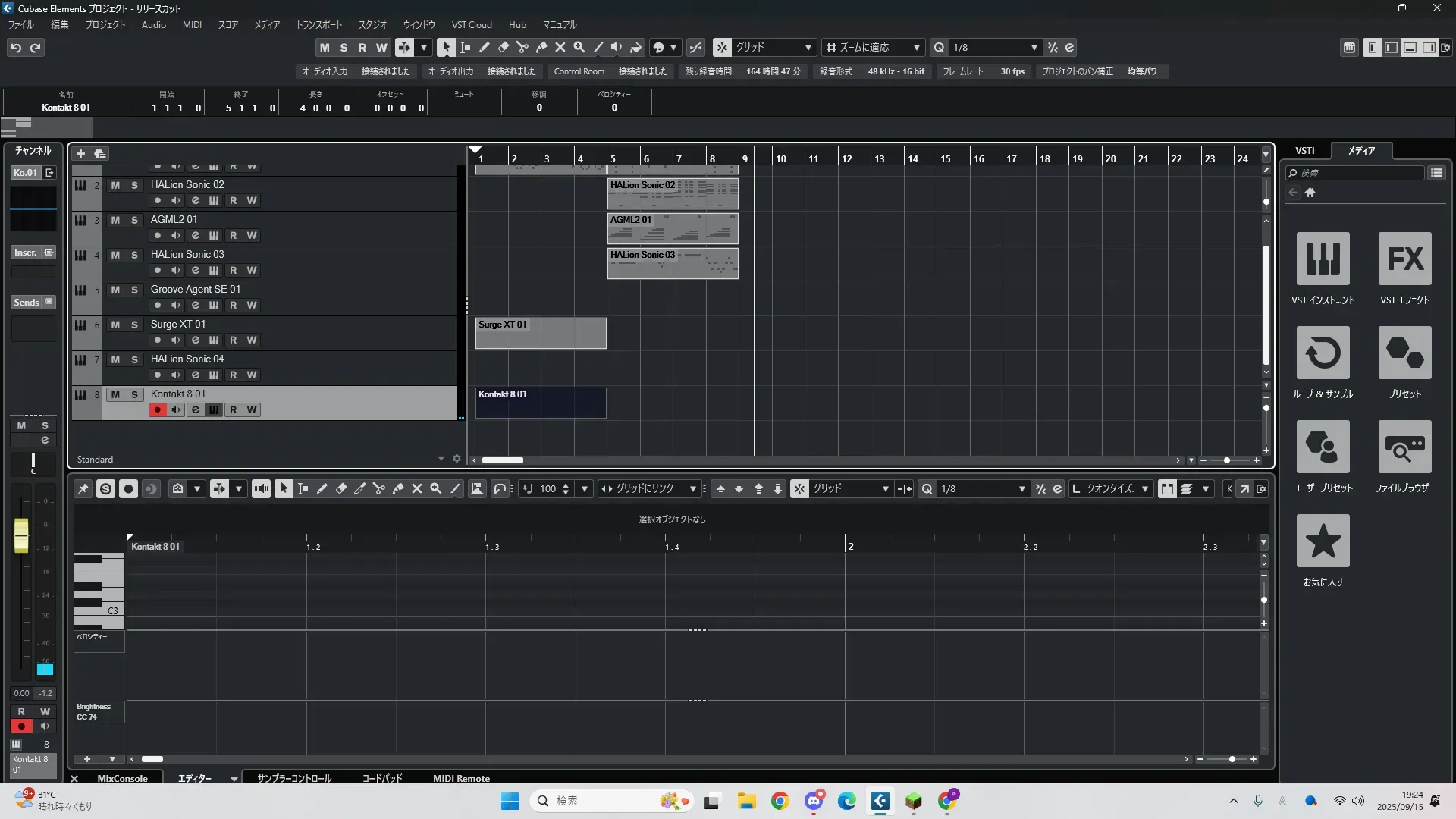
Task: Select the Zoom magnifier tool in top toolbar
Action: pyautogui.click(x=579, y=47)
